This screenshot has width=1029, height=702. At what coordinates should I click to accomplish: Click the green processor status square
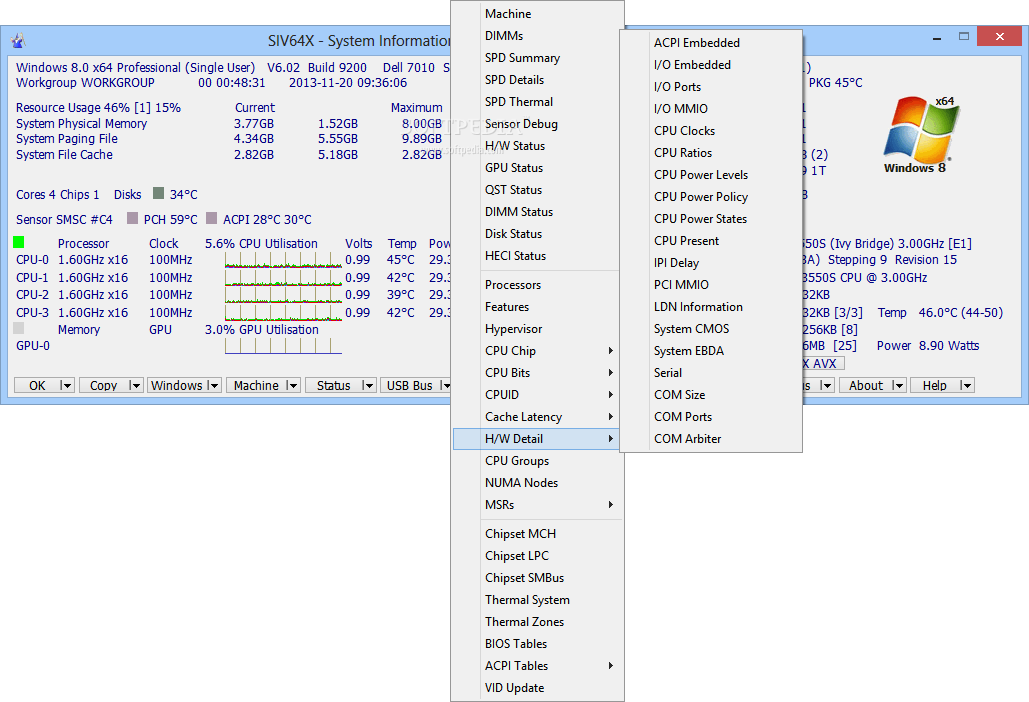point(18,242)
